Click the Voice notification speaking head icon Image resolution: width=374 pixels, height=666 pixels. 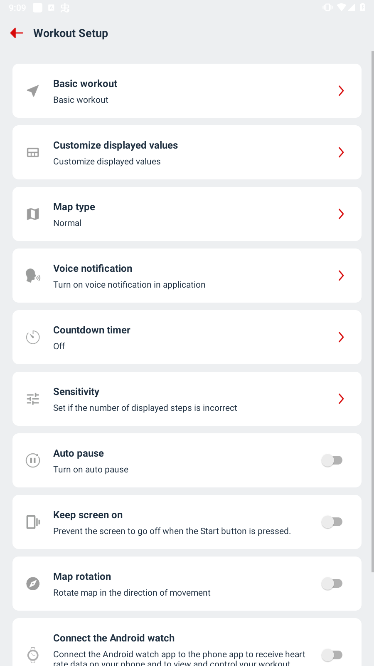[x=33, y=276]
